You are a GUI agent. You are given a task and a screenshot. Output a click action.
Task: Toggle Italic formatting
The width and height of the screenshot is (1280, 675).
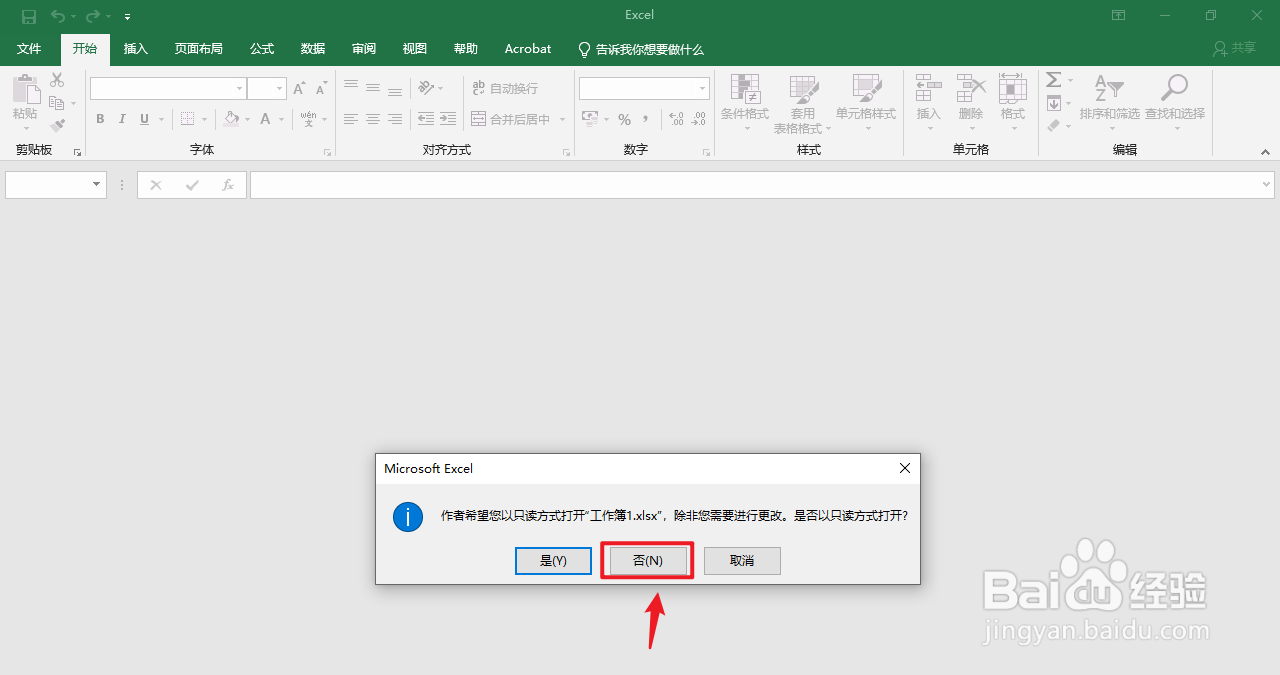pos(122,119)
